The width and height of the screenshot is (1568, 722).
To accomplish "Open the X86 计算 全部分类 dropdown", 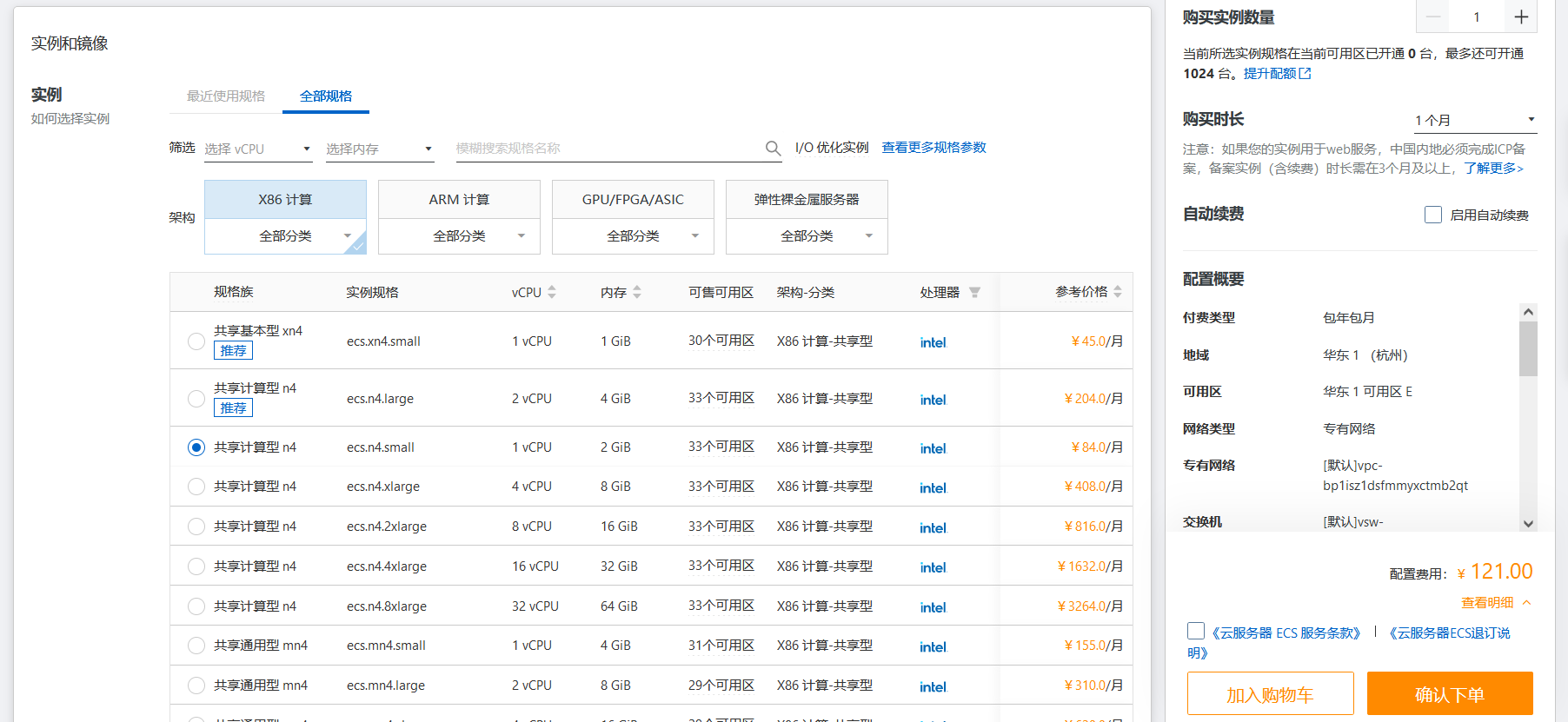I will click(285, 236).
